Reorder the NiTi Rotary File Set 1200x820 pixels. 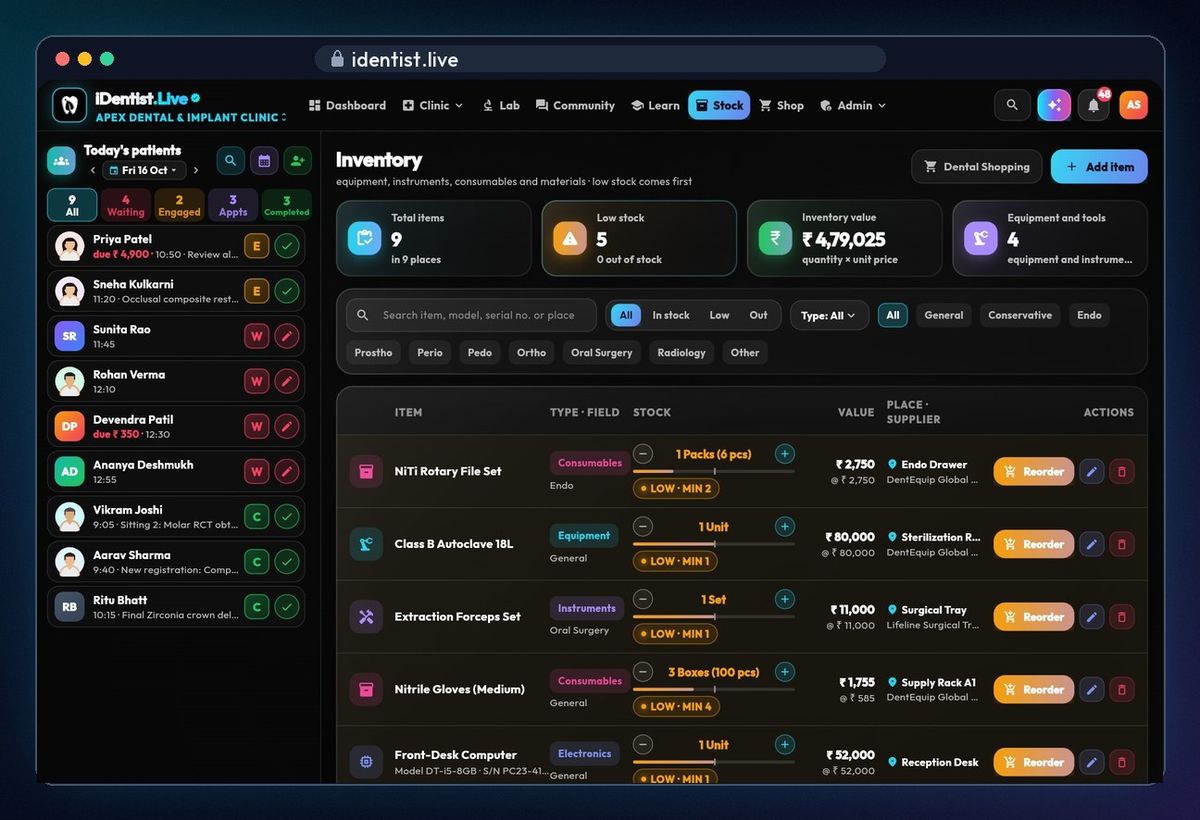pyautogui.click(x=1034, y=471)
